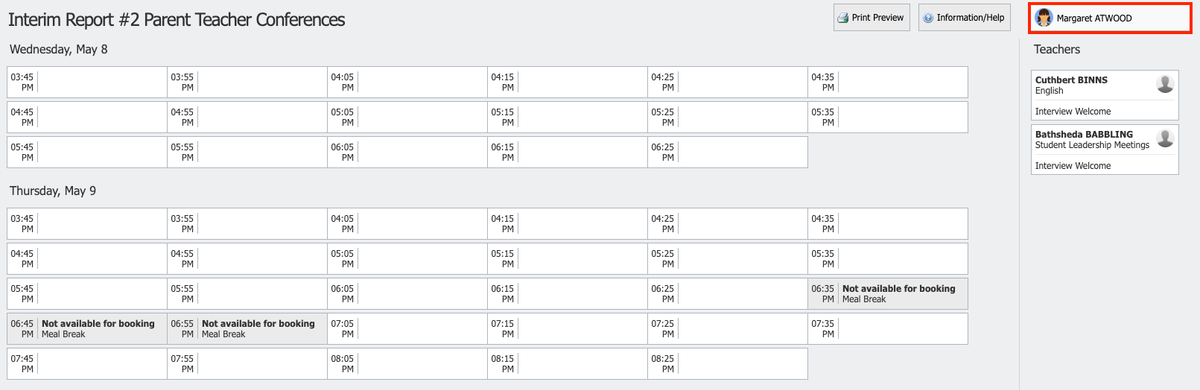Open the Print Preview button
This screenshot has width=1200, height=390.
click(871, 18)
